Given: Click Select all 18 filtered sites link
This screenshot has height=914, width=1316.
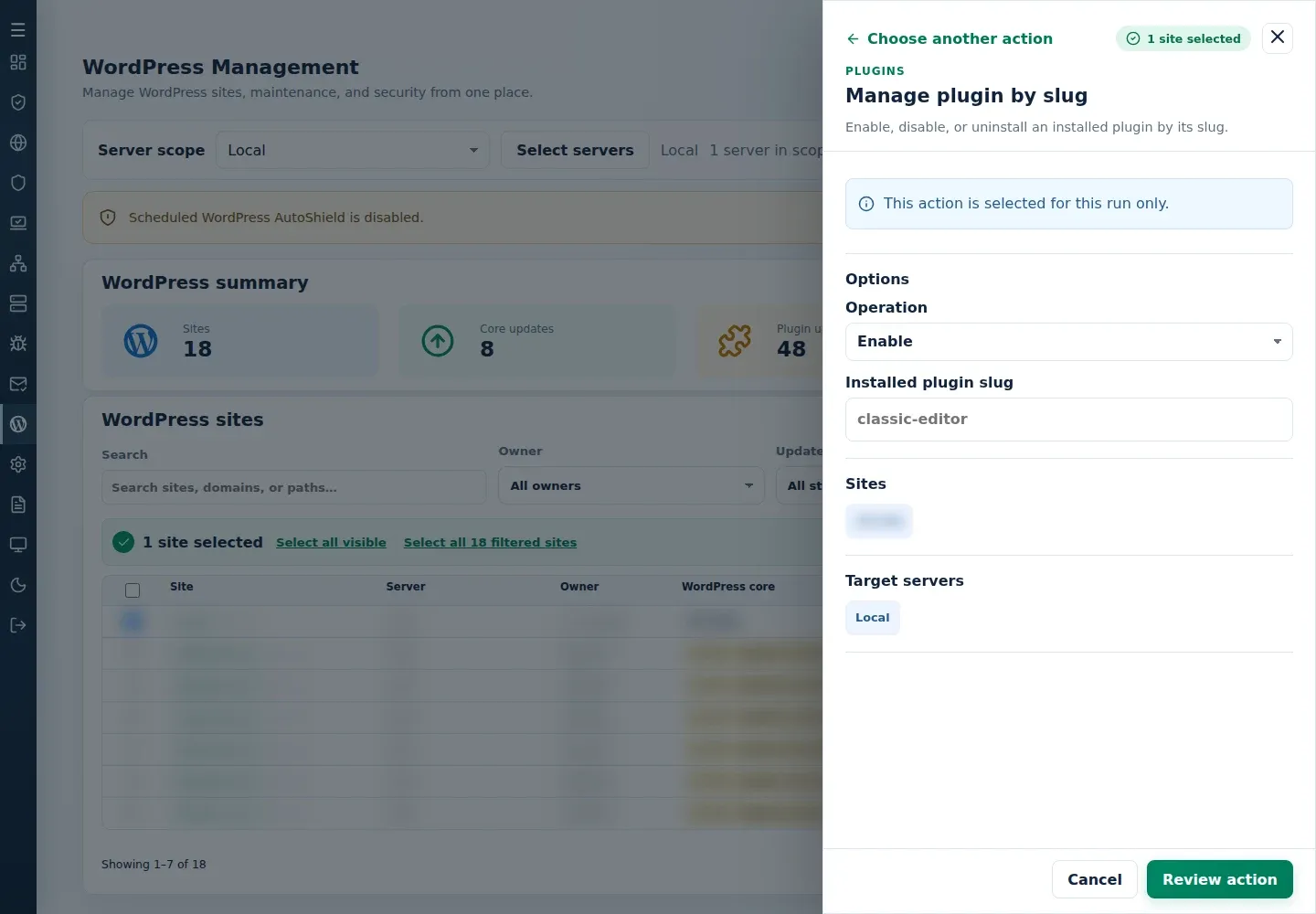Looking at the screenshot, I should coord(490,542).
